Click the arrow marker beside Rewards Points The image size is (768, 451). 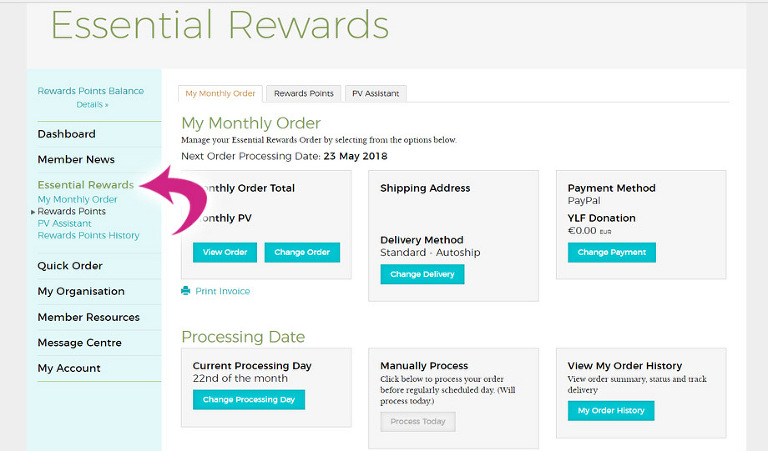[33, 212]
